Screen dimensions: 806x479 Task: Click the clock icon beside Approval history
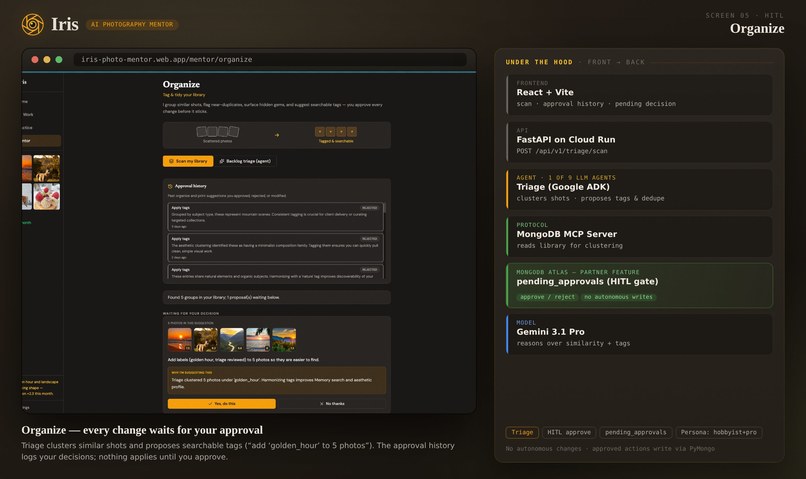(x=170, y=186)
